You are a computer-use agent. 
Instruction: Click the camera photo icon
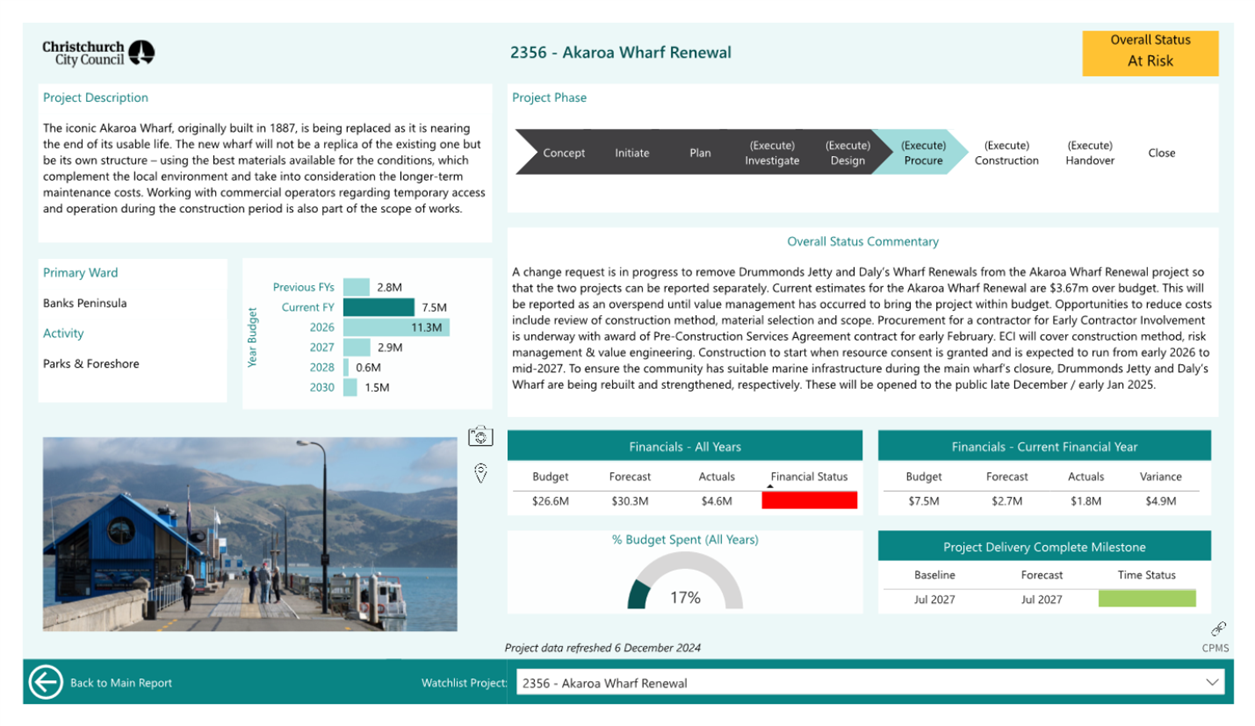[481, 436]
